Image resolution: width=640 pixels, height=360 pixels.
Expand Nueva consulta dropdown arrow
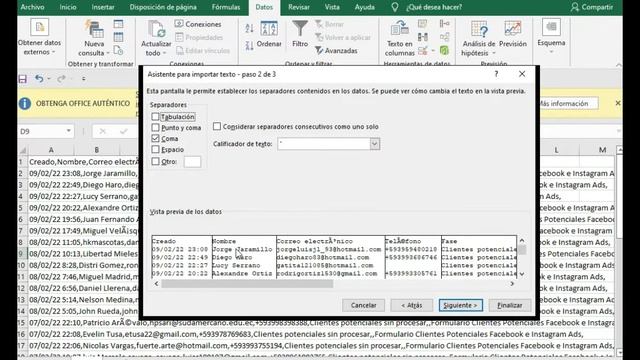108,53
